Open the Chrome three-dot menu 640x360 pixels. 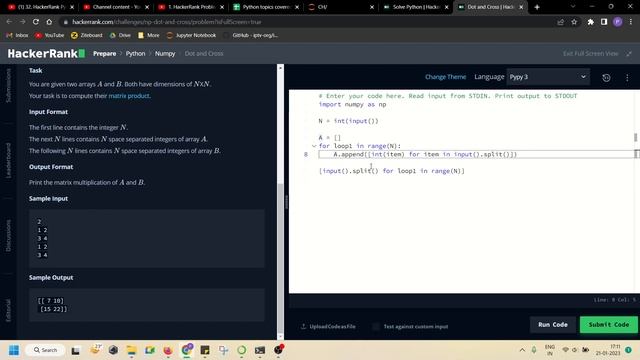point(631,22)
